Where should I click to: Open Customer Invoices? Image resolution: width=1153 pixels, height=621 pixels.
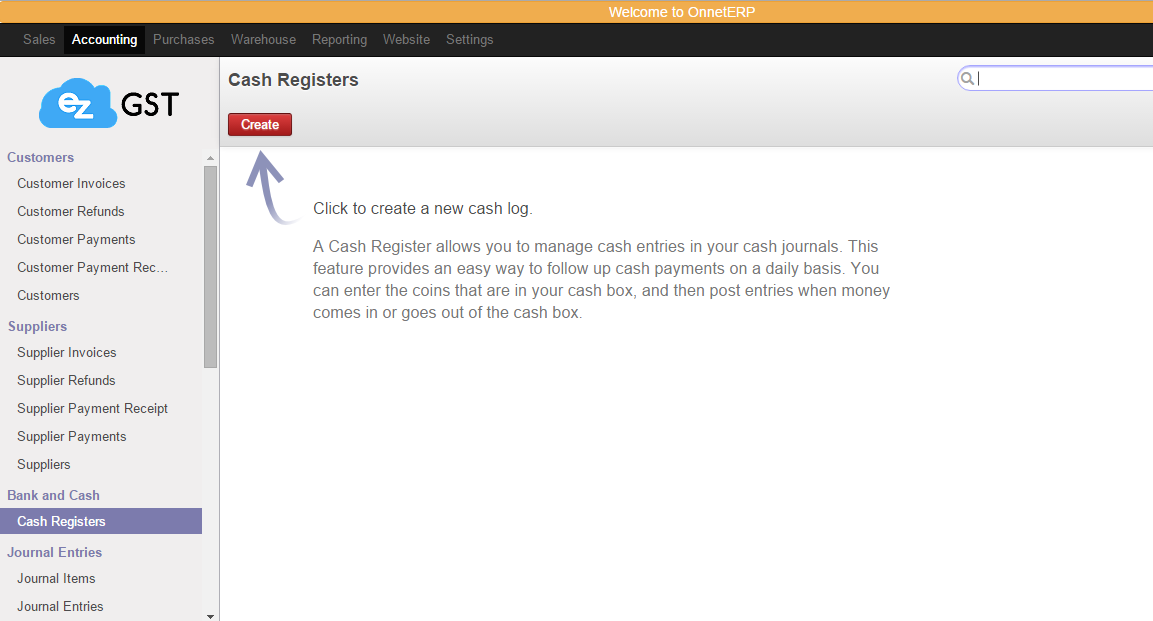point(71,183)
